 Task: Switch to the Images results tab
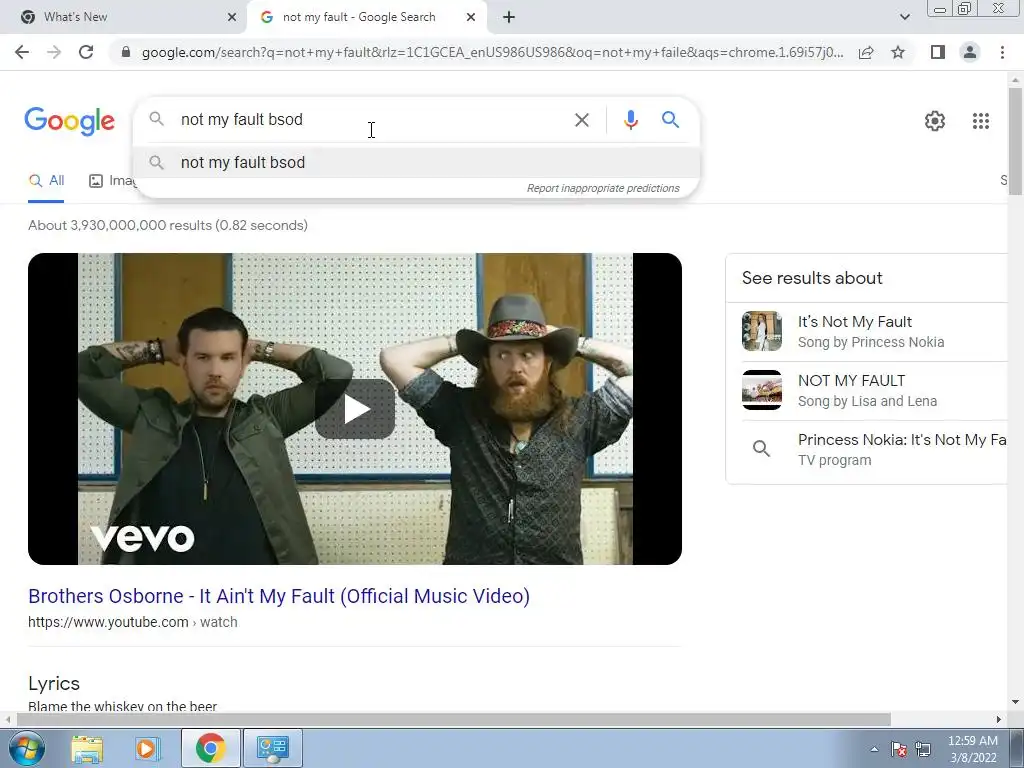[x=112, y=181]
